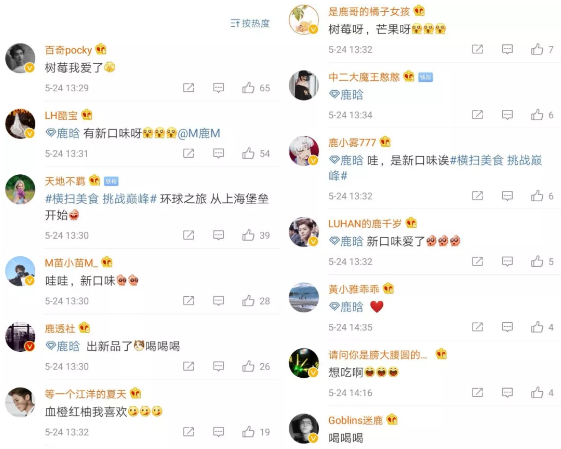Open 鹿小雾777's username profile
The width and height of the screenshot is (561, 449).
[352, 143]
